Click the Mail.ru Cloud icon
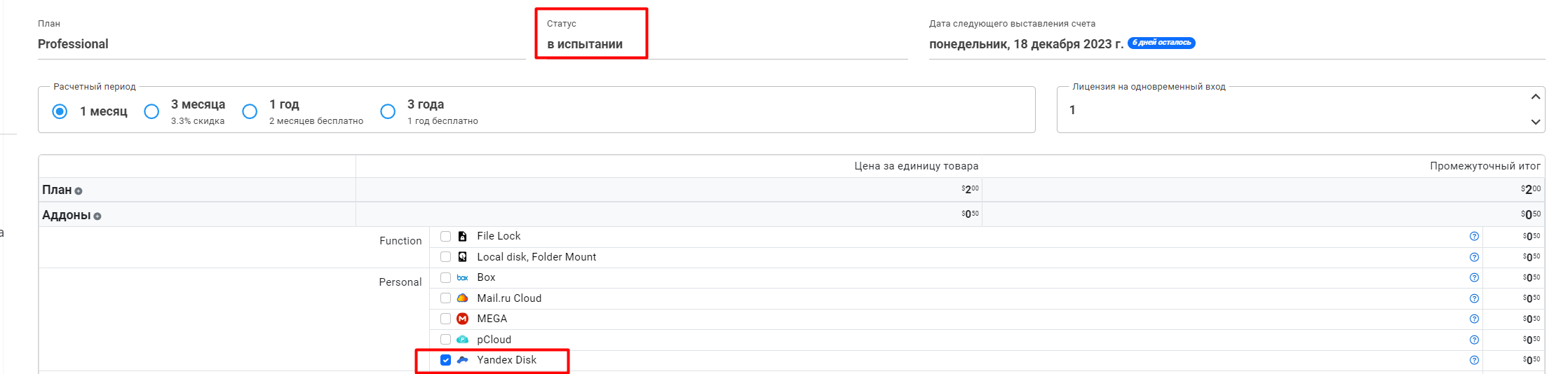The image size is (1568, 374). [x=462, y=298]
